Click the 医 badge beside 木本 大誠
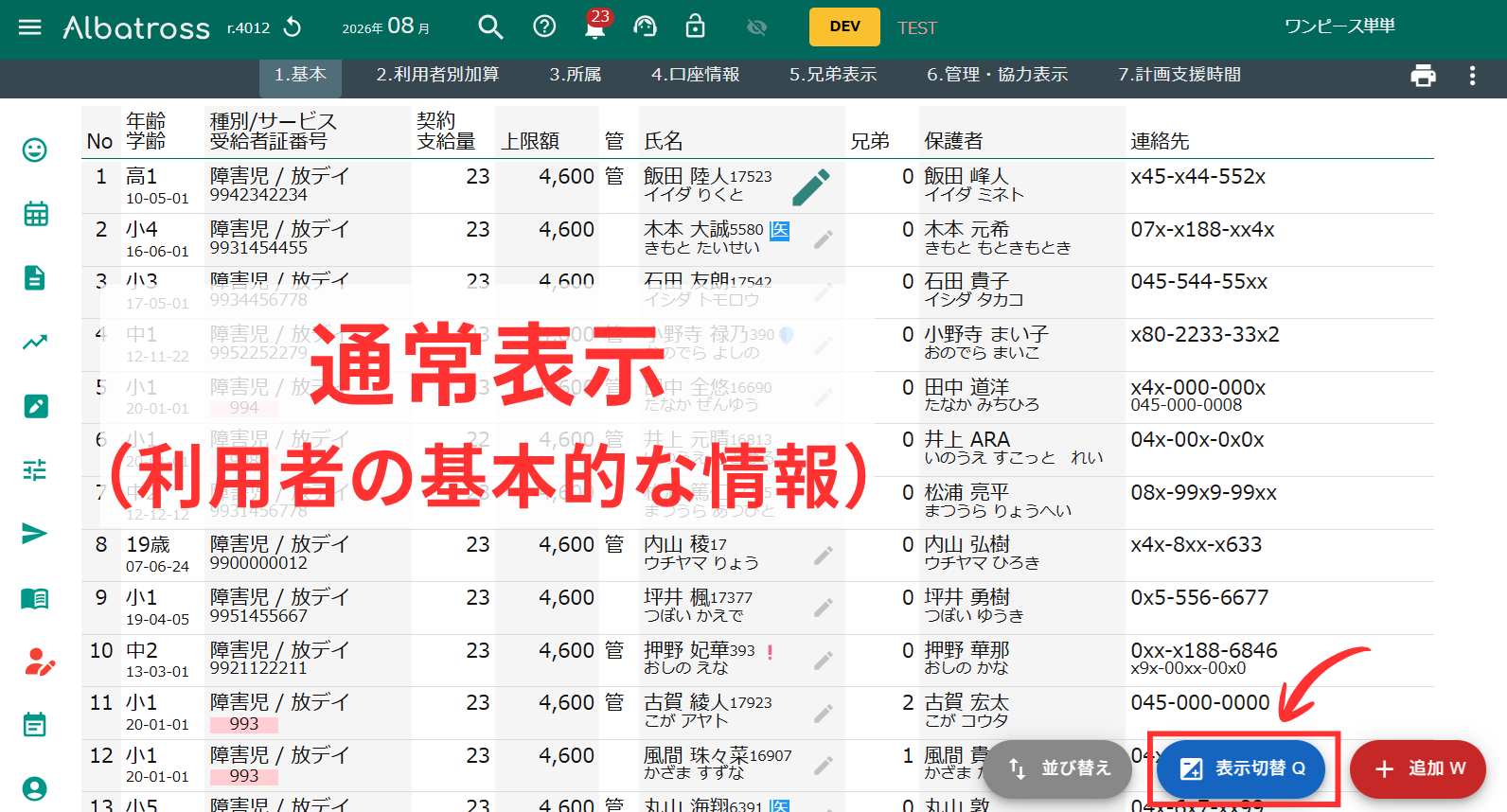Viewport: 1507px width, 812px height. click(x=779, y=230)
